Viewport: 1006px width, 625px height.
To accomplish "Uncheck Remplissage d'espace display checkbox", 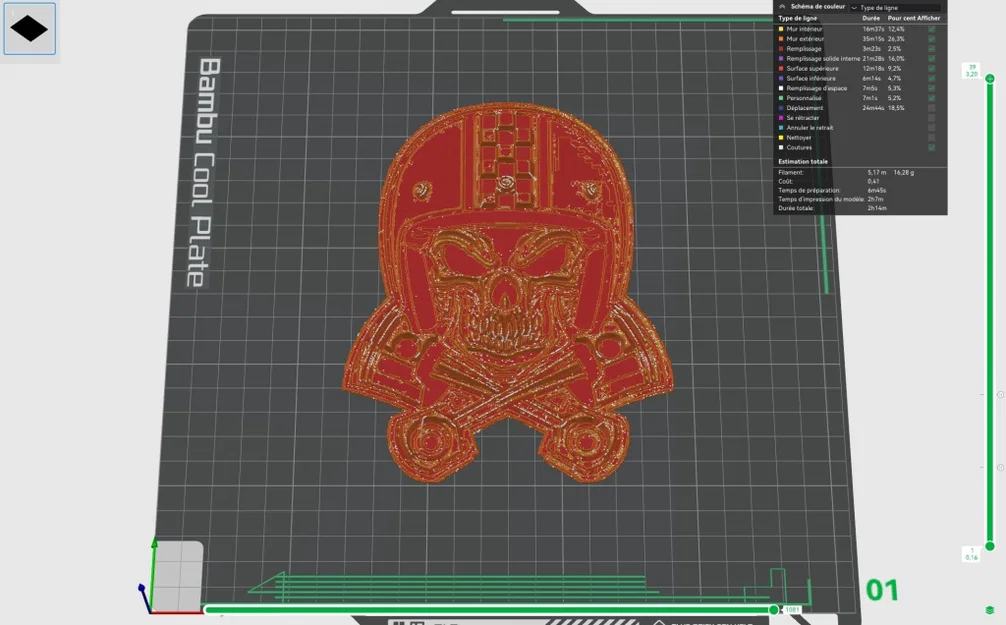I will (932, 89).
